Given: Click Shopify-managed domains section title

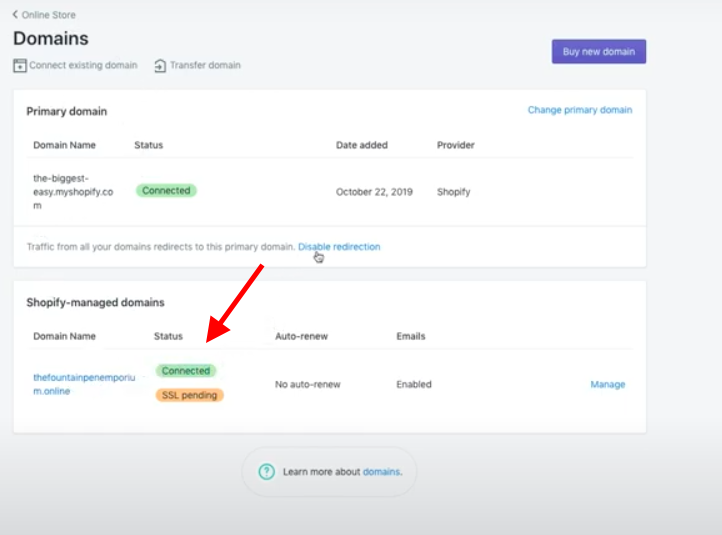Looking at the screenshot, I should pos(95,302).
